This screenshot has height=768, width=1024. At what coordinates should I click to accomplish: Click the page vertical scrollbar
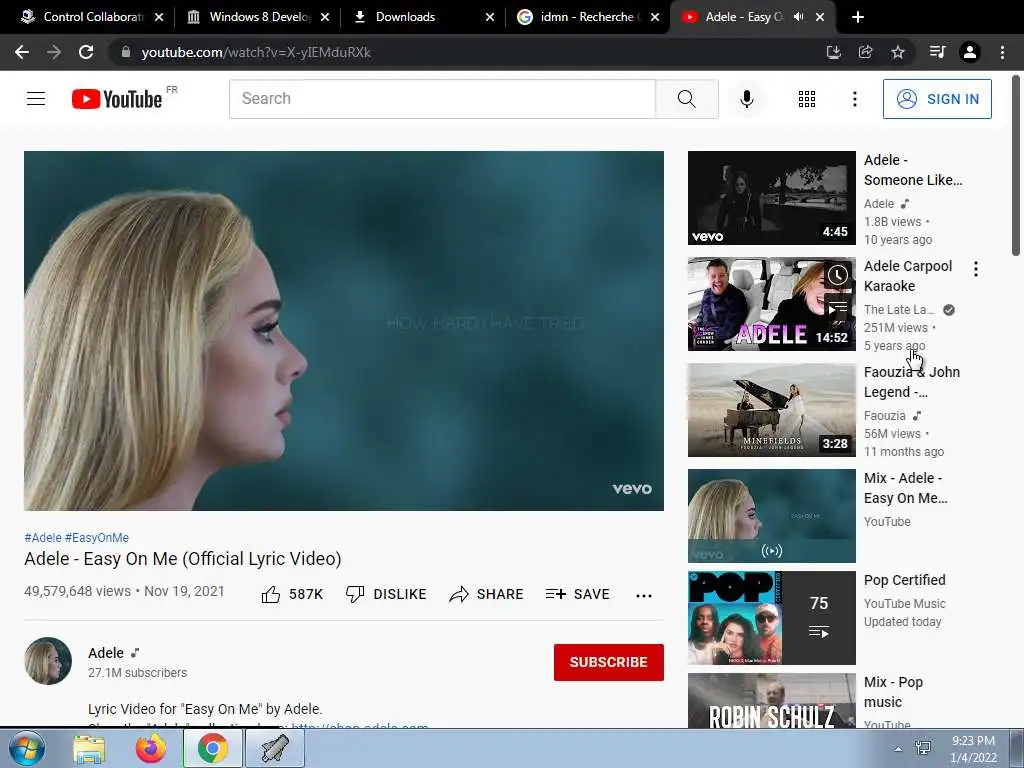(1016, 167)
